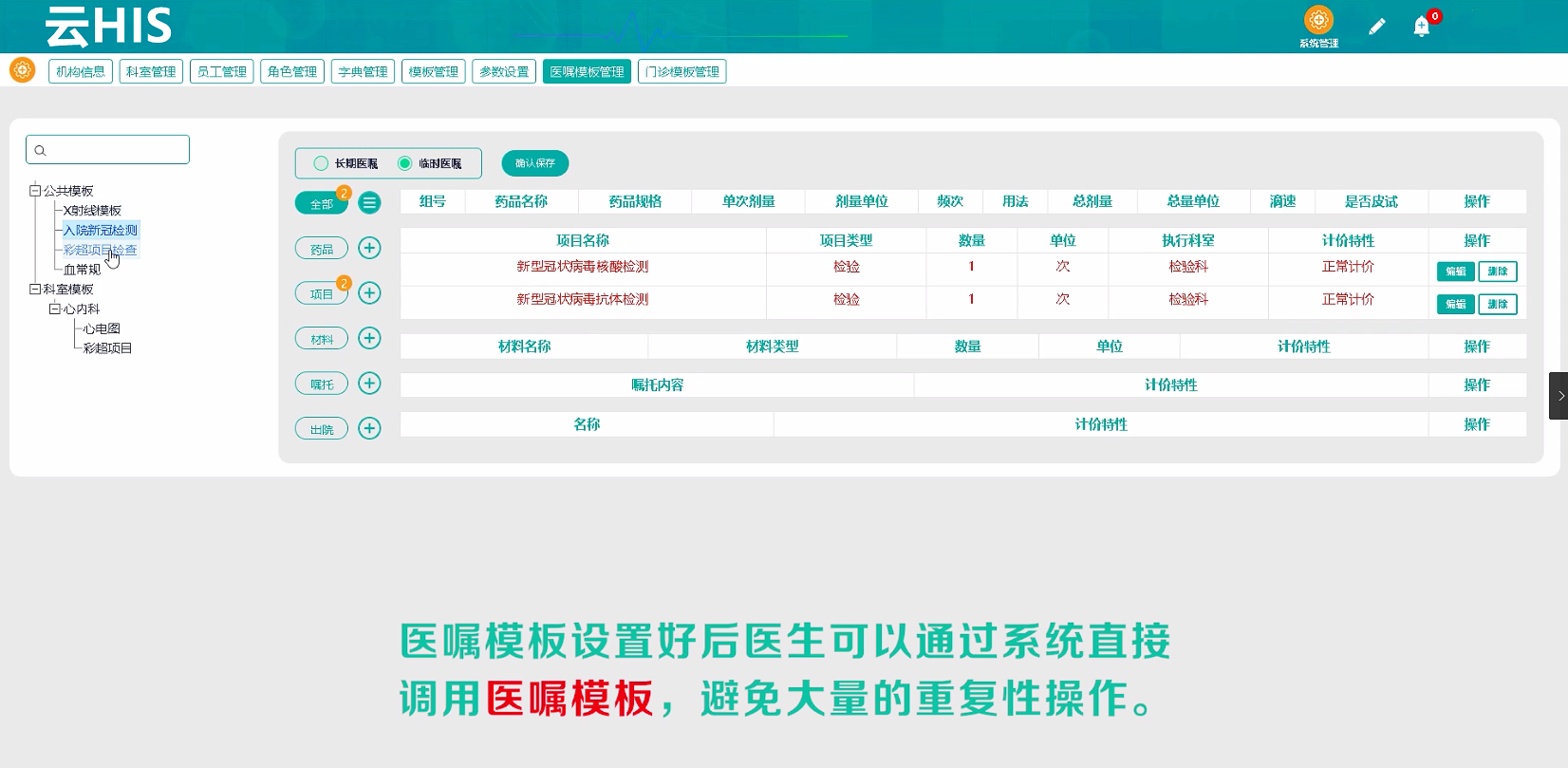Image resolution: width=1568 pixels, height=768 pixels.
Task: Click the search magnifier icon in tree panel
Action: tap(40, 150)
